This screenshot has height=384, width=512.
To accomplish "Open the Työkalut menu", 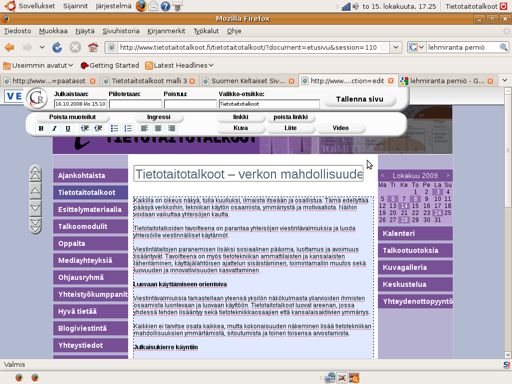I will 206,31.
